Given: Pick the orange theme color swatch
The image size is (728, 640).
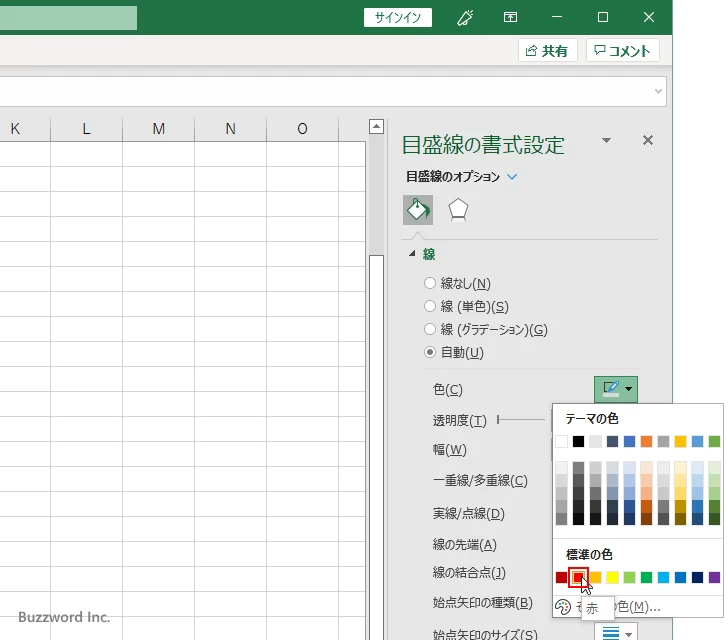Looking at the screenshot, I should (x=646, y=441).
